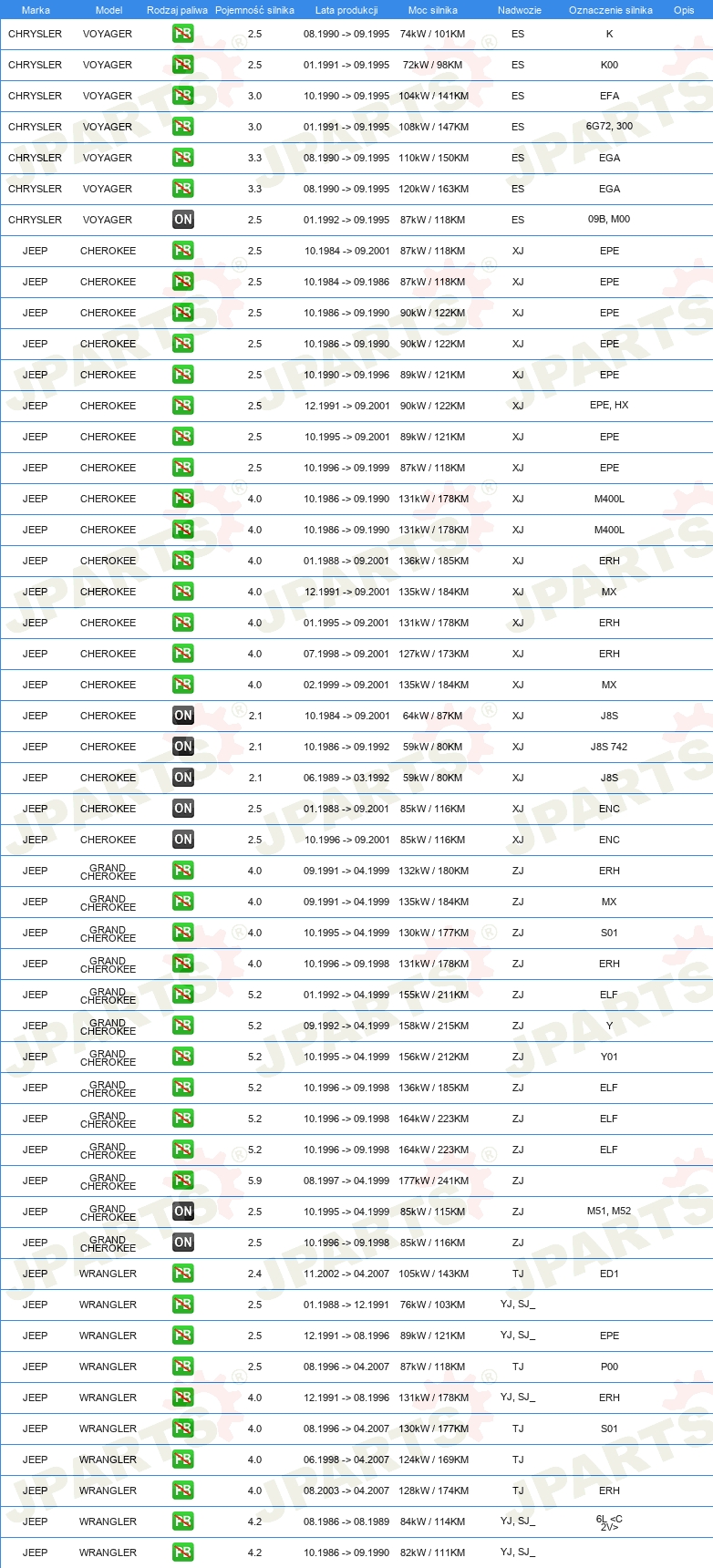This screenshot has height=1568, width=713.
Task: Click petrol icon in Voyager 120kW / 163KM row
Action: pos(183,189)
